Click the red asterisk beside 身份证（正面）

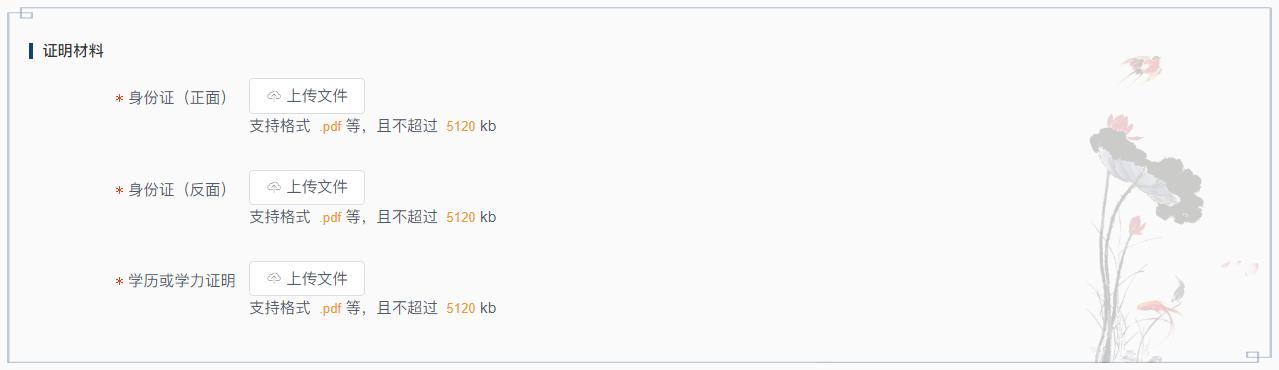[119, 99]
